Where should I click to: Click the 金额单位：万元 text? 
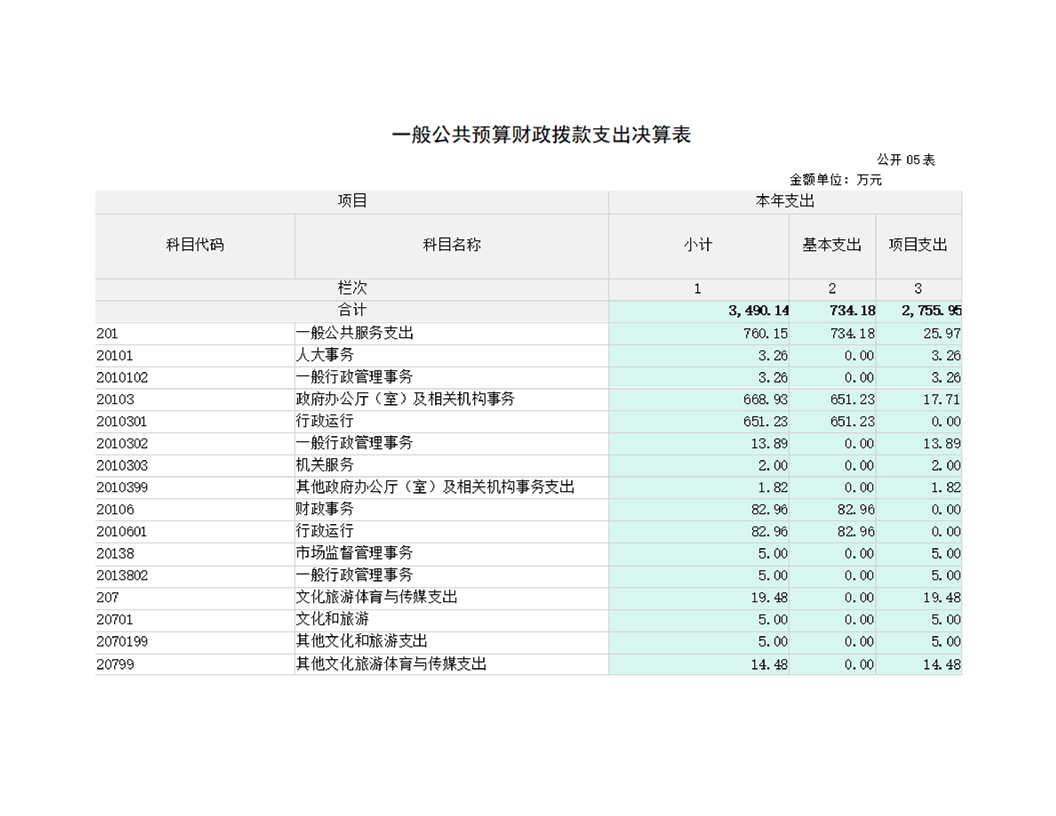[835, 180]
